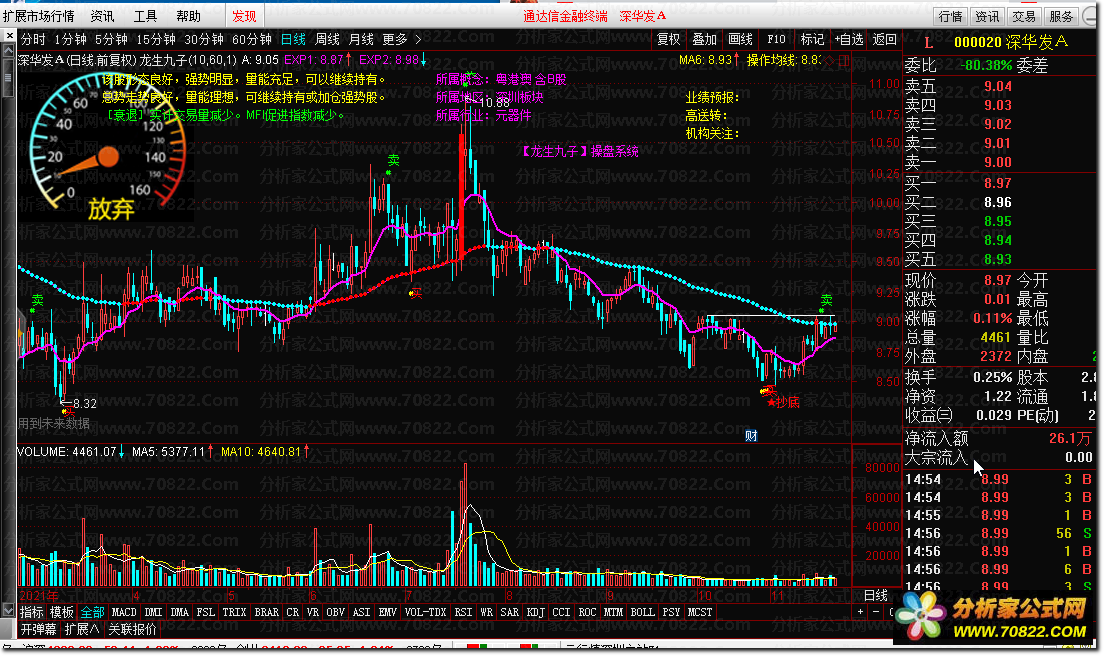
Task: Open the 模板 template tab
Action: 61,612
